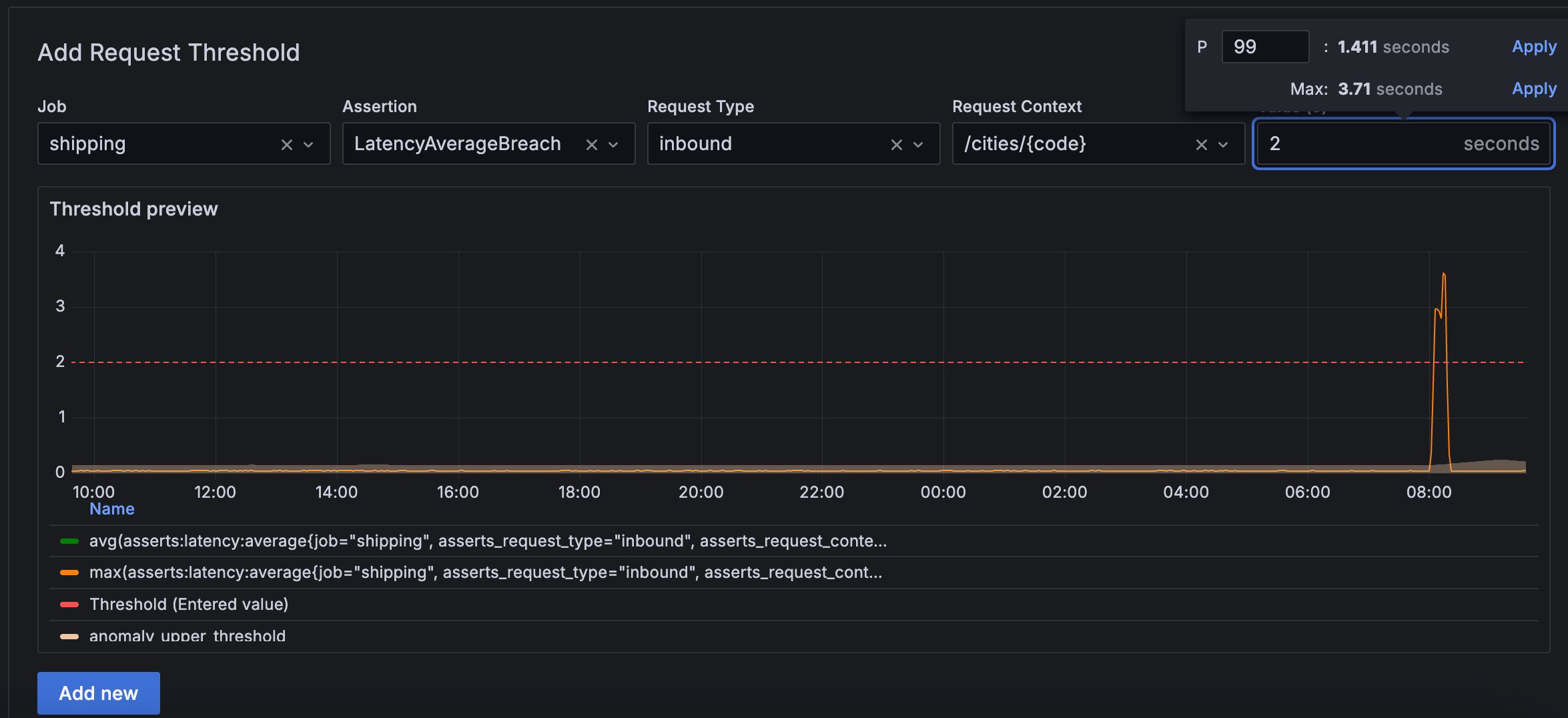Open the Request Type dropdown

918,143
